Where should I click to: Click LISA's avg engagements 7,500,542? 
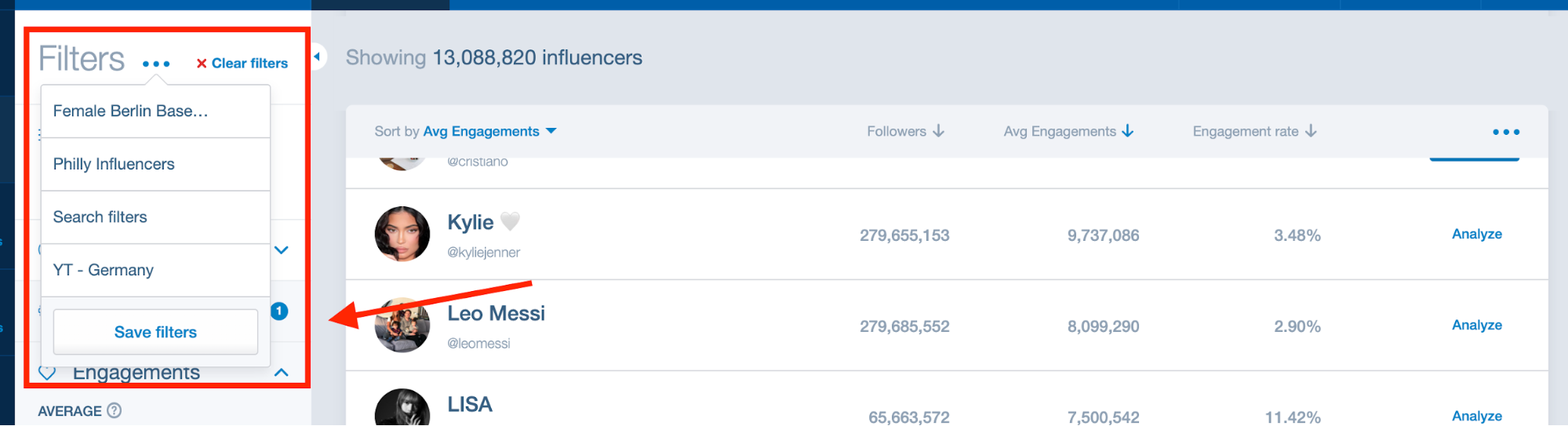tap(1103, 417)
